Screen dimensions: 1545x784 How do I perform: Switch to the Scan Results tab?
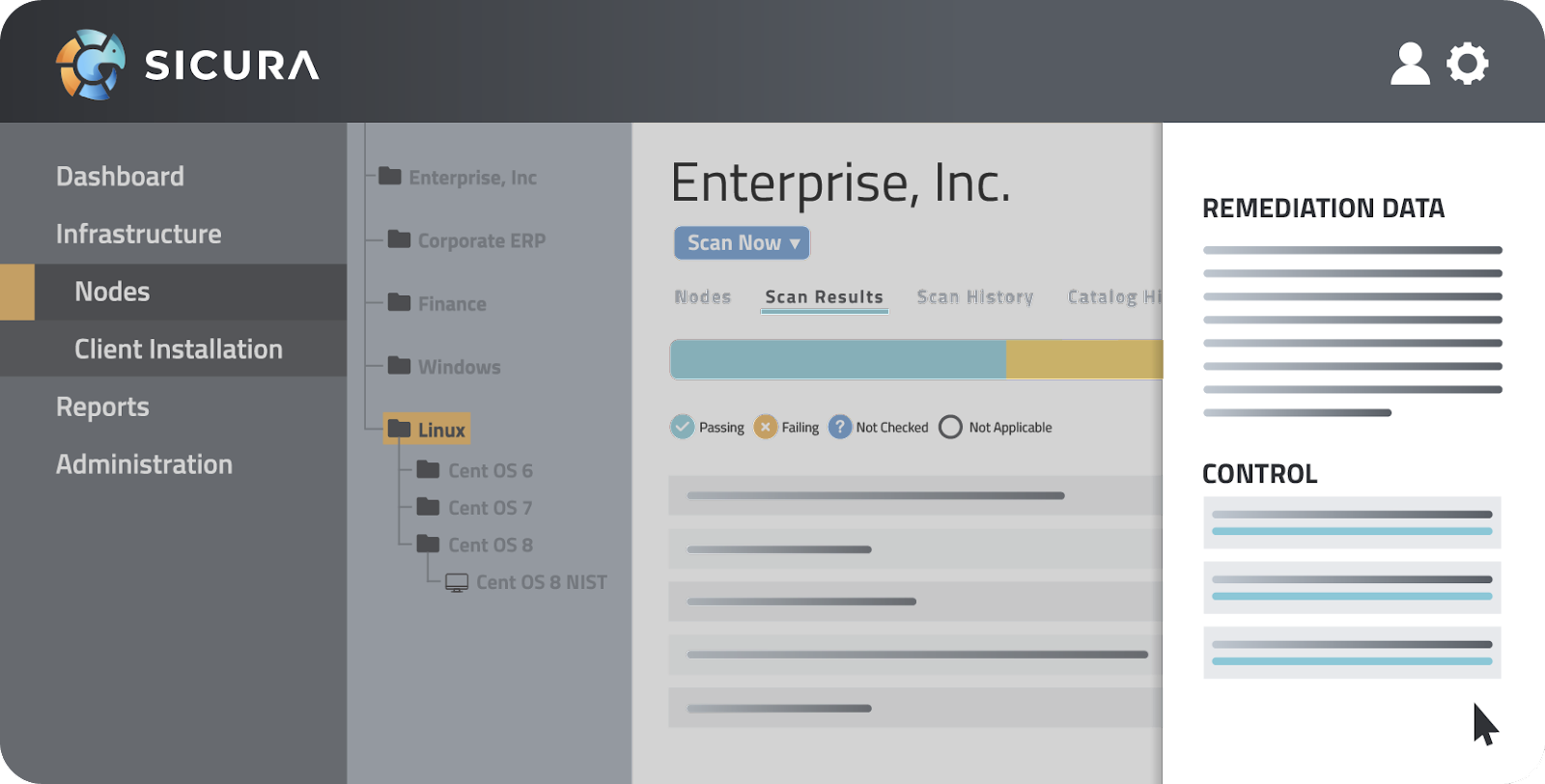[x=824, y=297]
